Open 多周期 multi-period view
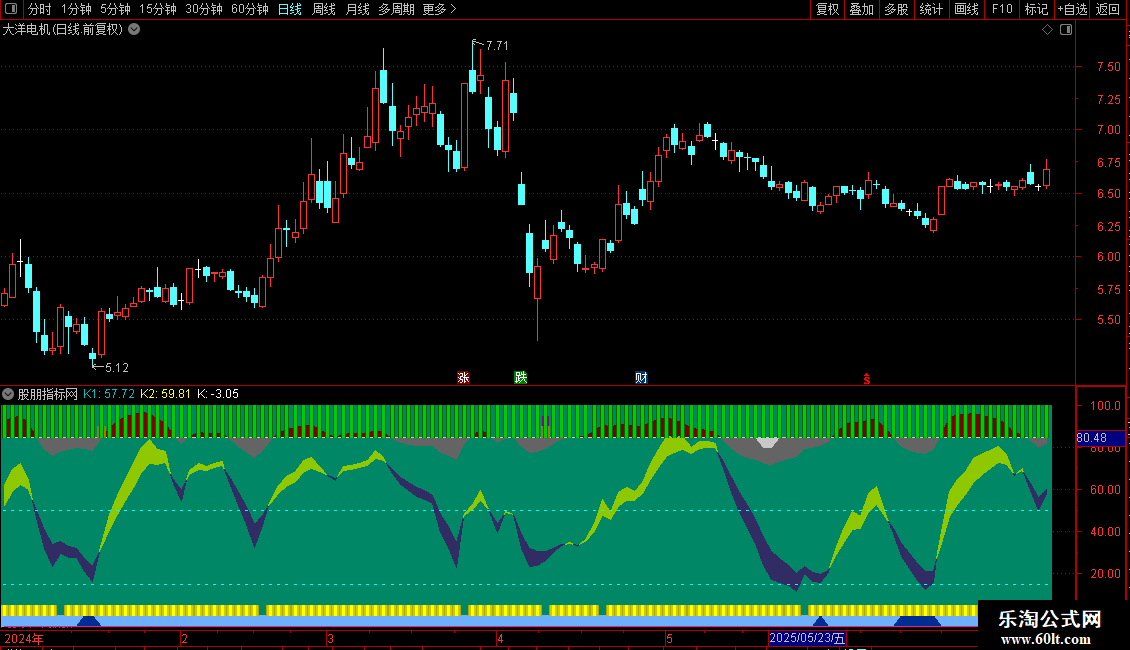Image resolution: width=1130 pixels, height=650 pixels. click(396, 9)
